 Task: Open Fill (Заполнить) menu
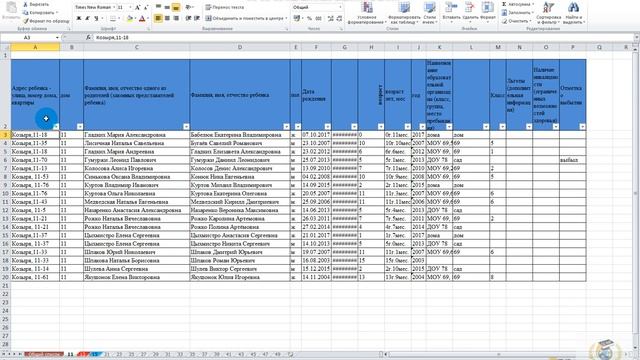coord(518,13)
